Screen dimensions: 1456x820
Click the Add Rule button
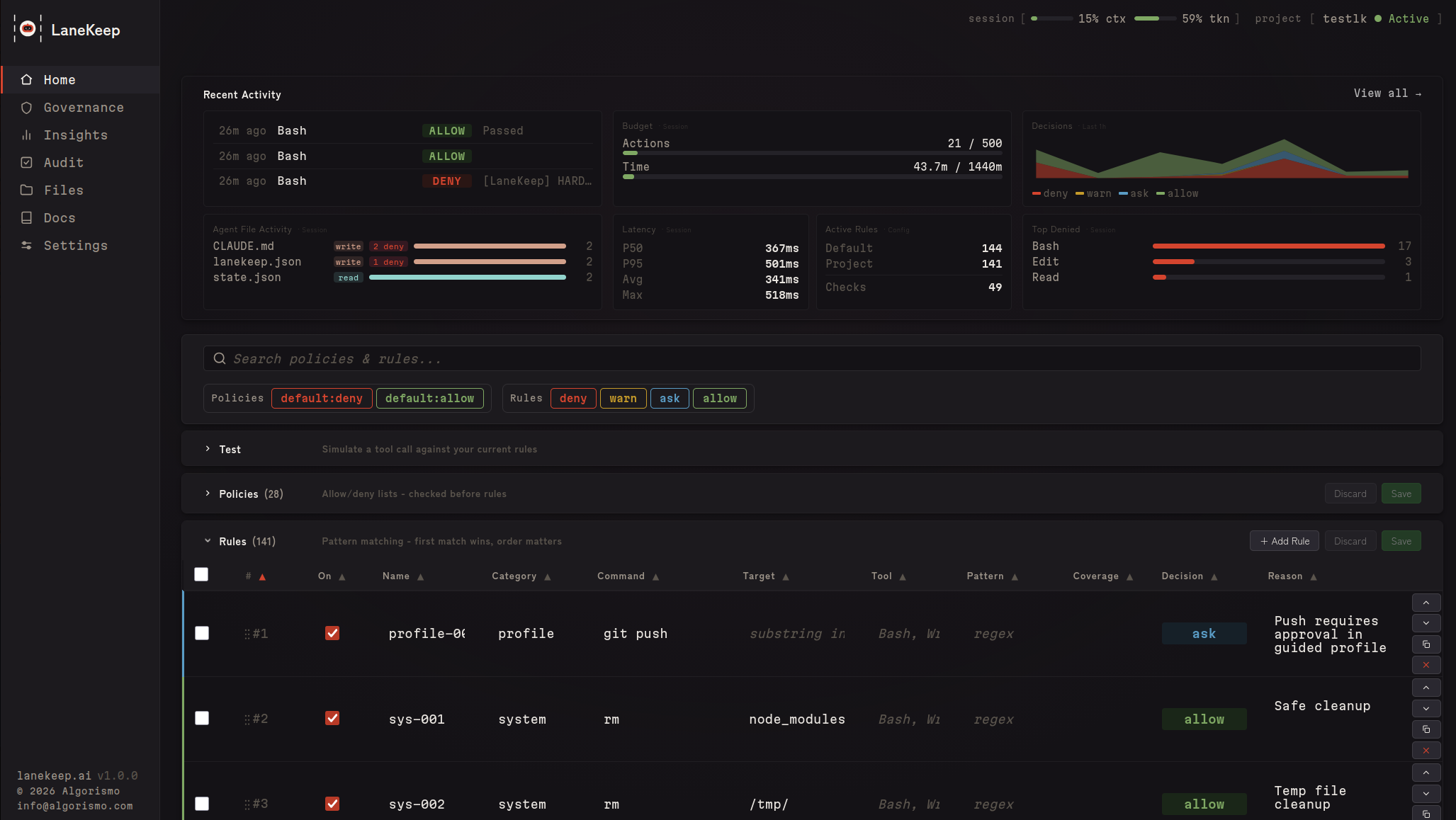pyautogui.click(x=1284, y=540)
